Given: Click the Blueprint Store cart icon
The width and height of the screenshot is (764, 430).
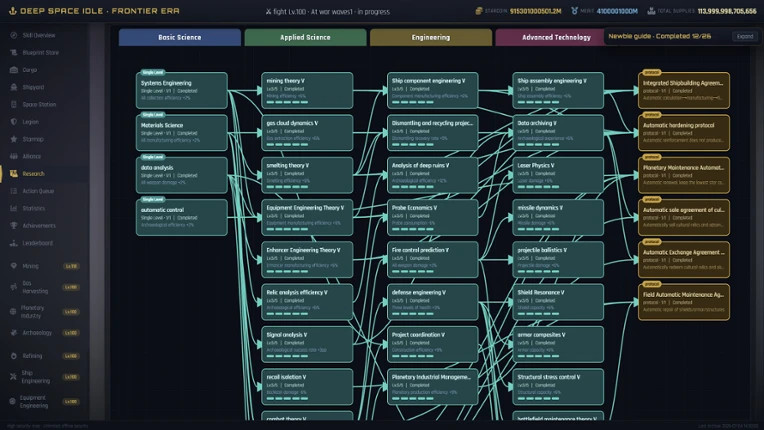Looking at the screenshot, I should [x=14, y=53].
